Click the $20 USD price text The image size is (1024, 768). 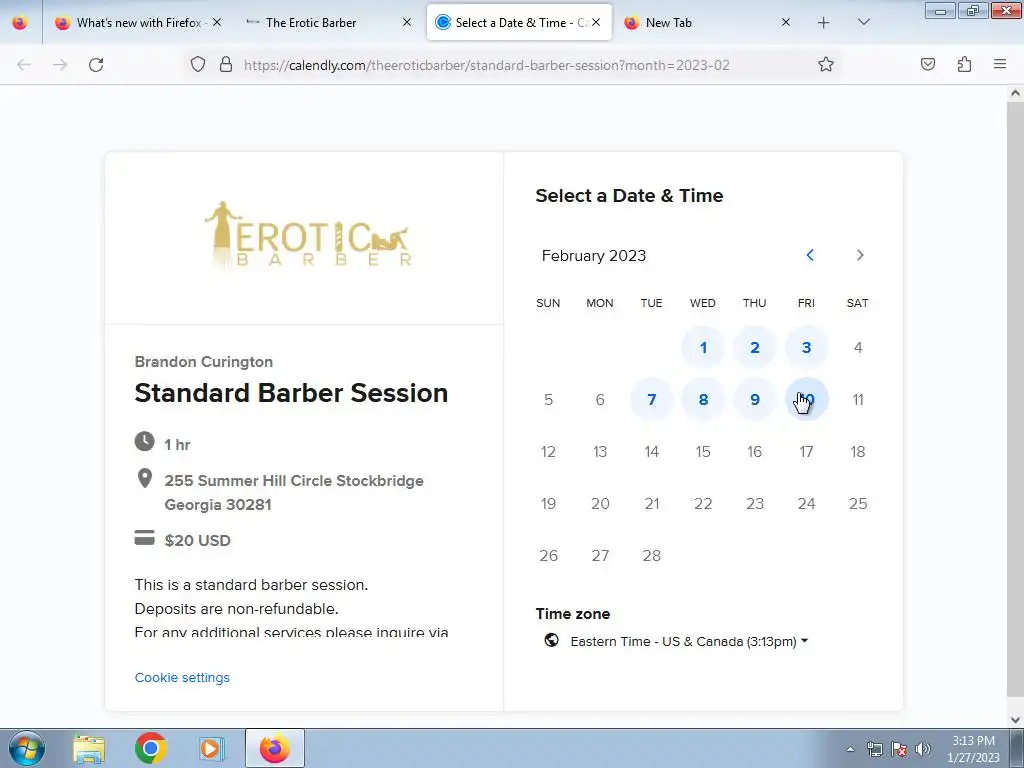[197, 541]
